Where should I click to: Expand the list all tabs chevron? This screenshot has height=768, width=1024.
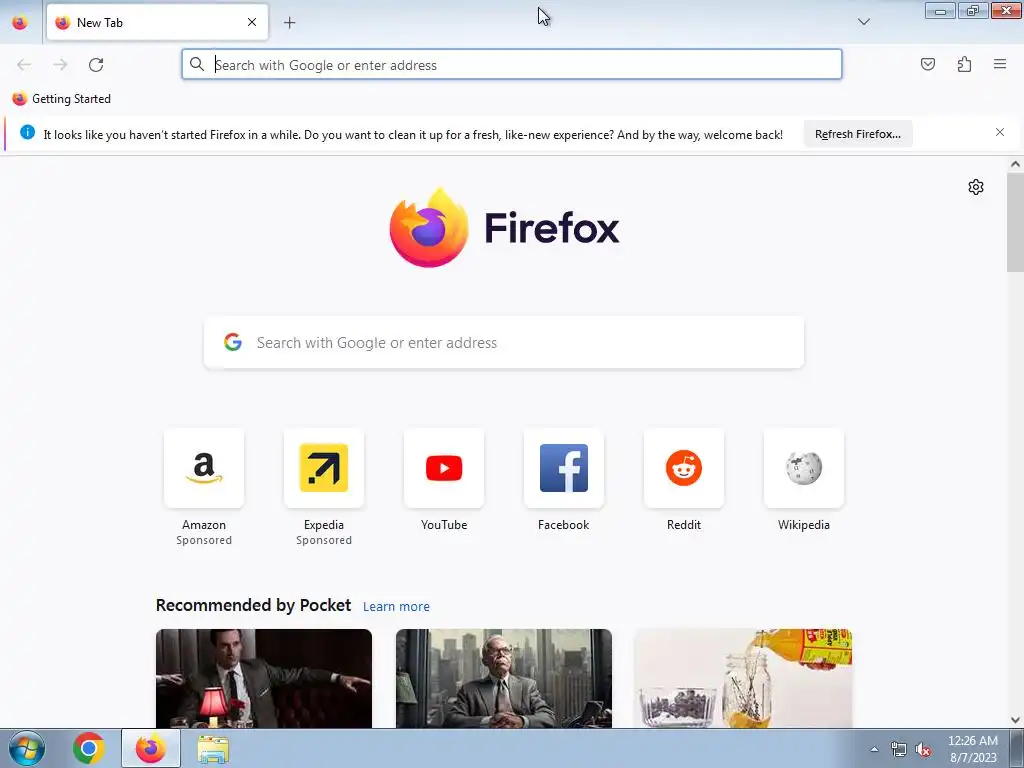pyautogui.click(x=863, y=22)
